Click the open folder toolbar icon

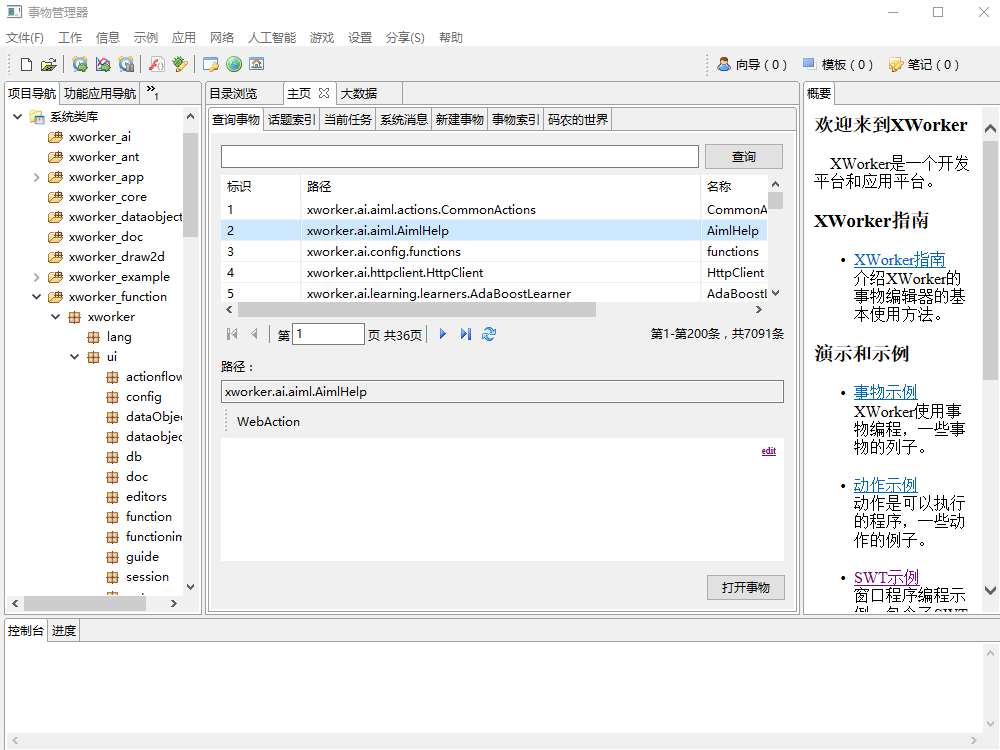click(48, 64)
